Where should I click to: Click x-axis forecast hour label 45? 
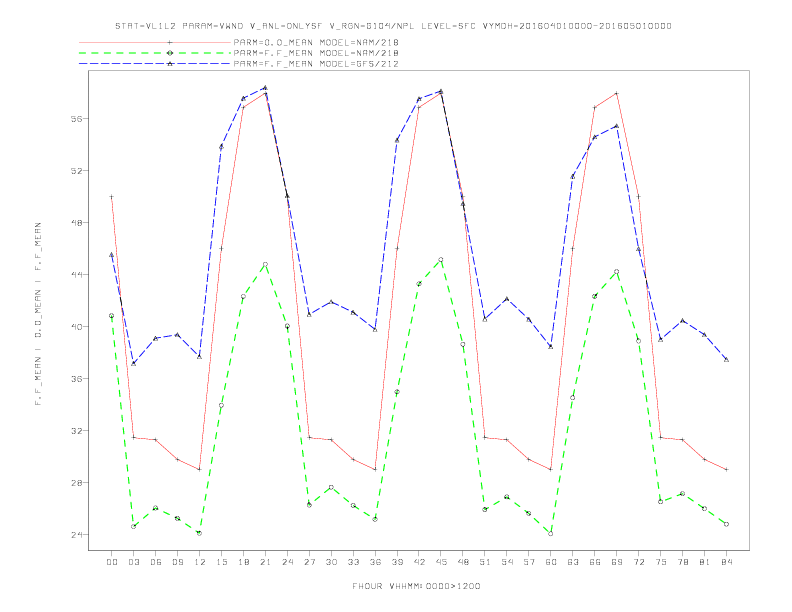pyautogui.click(x=441, y=562)
